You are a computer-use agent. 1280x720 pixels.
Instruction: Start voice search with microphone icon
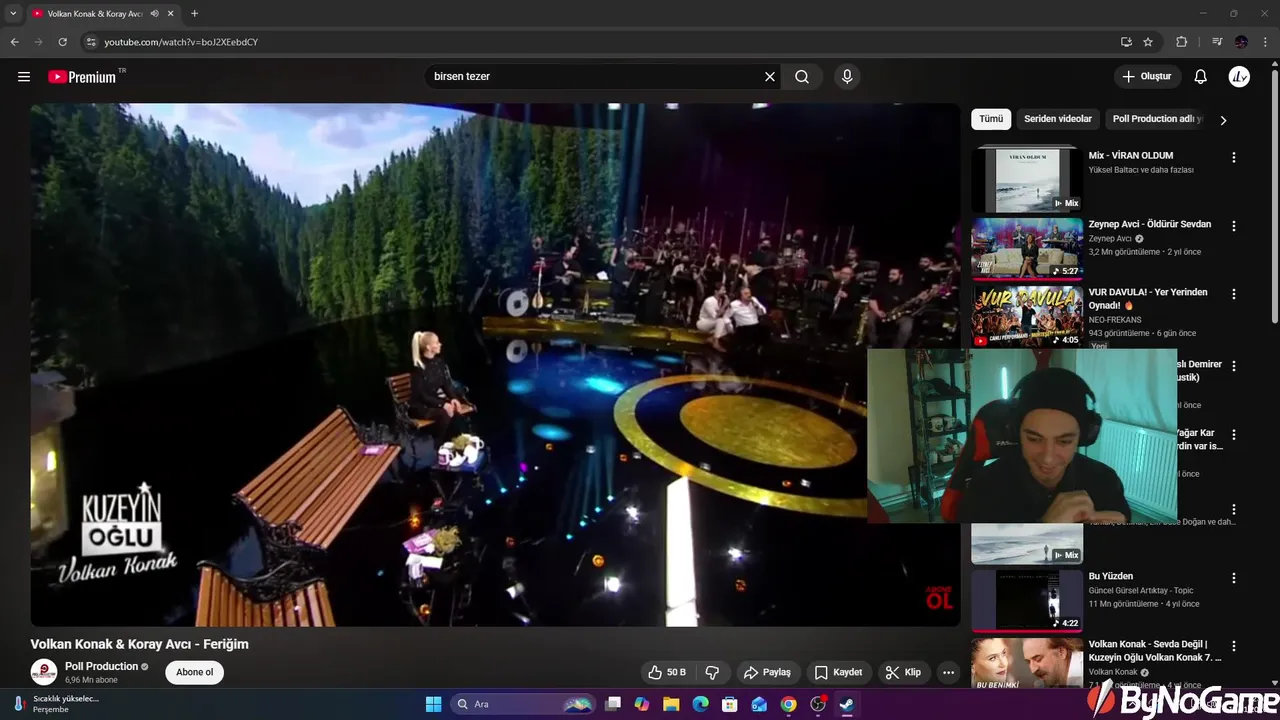847,76
